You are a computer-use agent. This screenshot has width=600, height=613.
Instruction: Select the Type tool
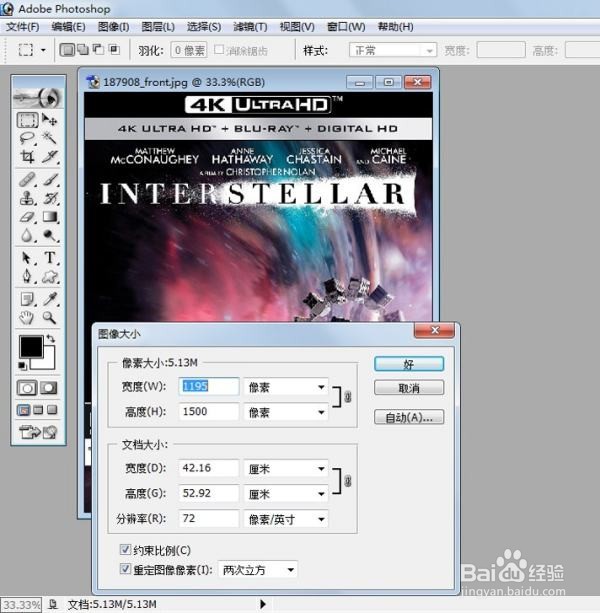tap(50, 258)
